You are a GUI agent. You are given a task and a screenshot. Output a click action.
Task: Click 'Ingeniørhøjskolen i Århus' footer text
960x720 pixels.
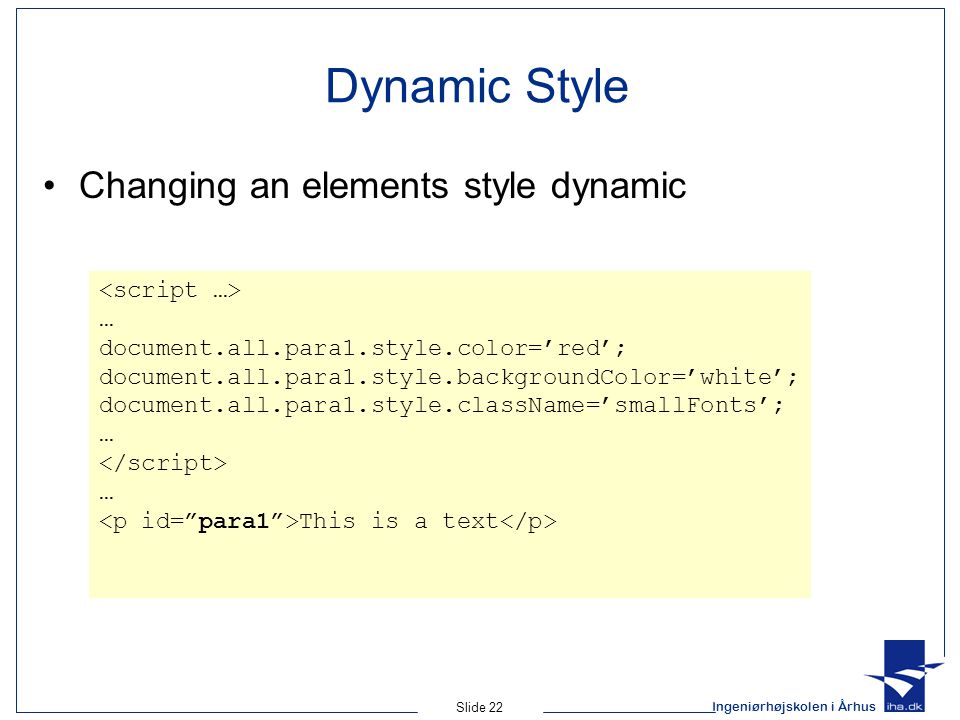793,707
